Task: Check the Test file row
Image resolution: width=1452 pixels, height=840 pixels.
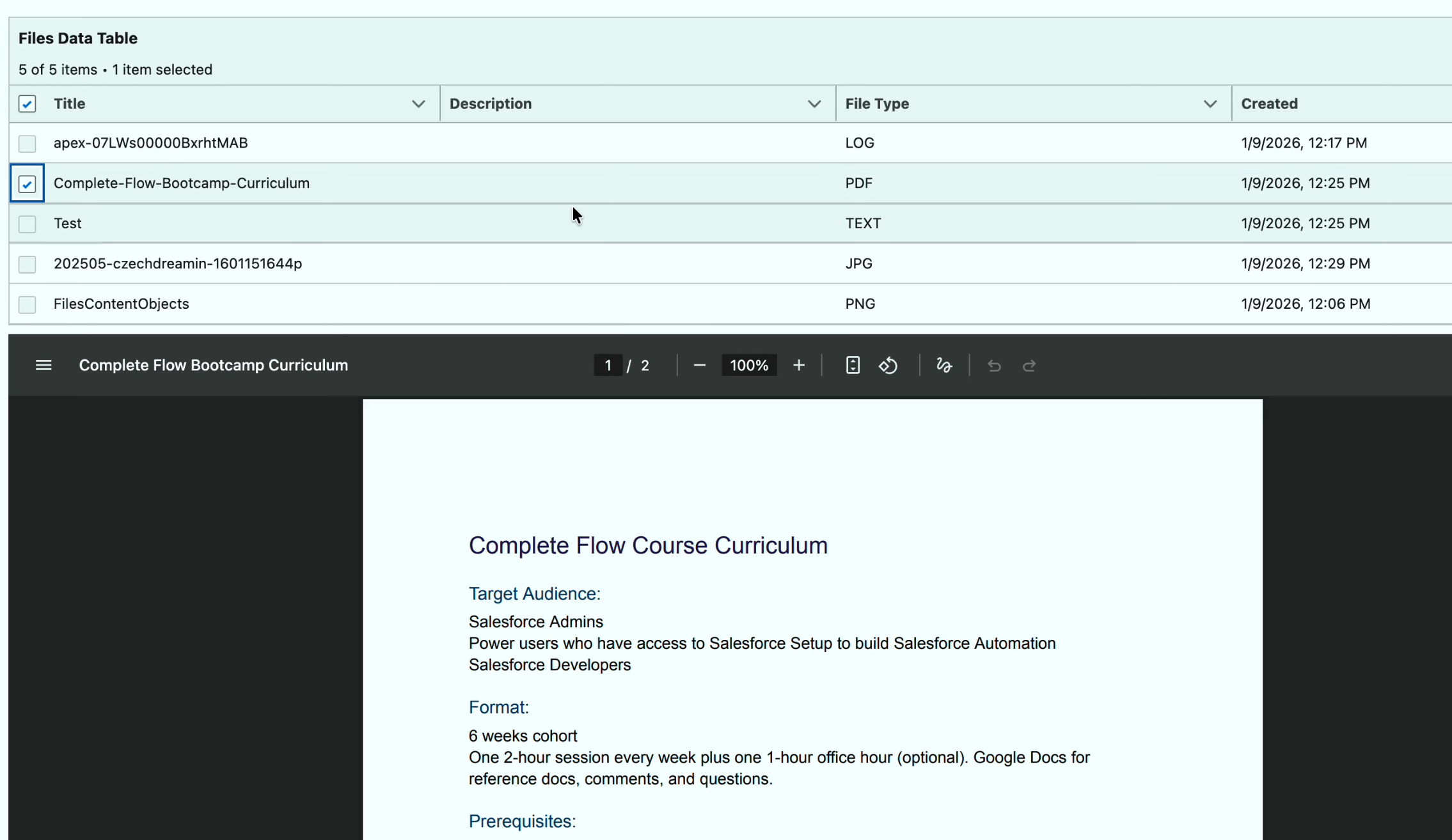Action: click(27, 224)
